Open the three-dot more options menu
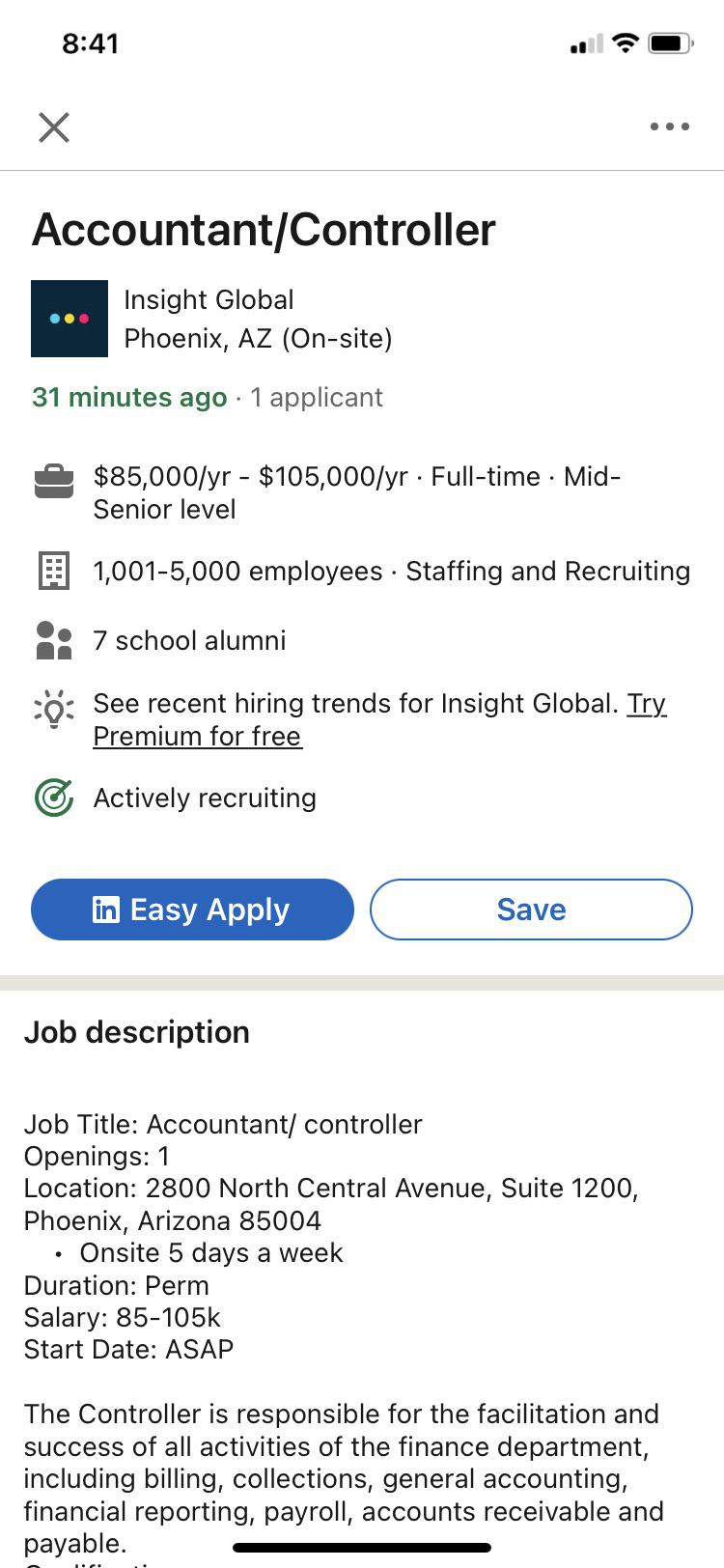Screen dimensions: 724x1568 [x=669, y=126]
